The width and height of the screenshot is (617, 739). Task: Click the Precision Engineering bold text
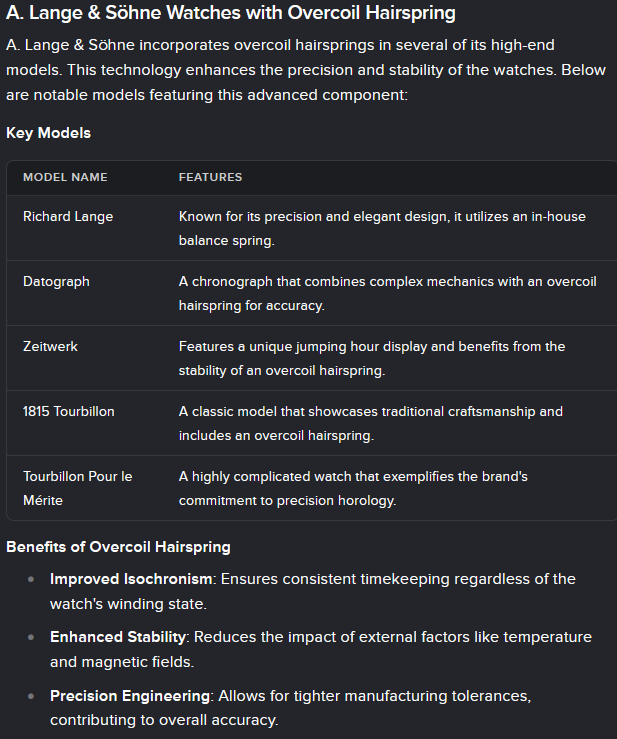point(130,696)
